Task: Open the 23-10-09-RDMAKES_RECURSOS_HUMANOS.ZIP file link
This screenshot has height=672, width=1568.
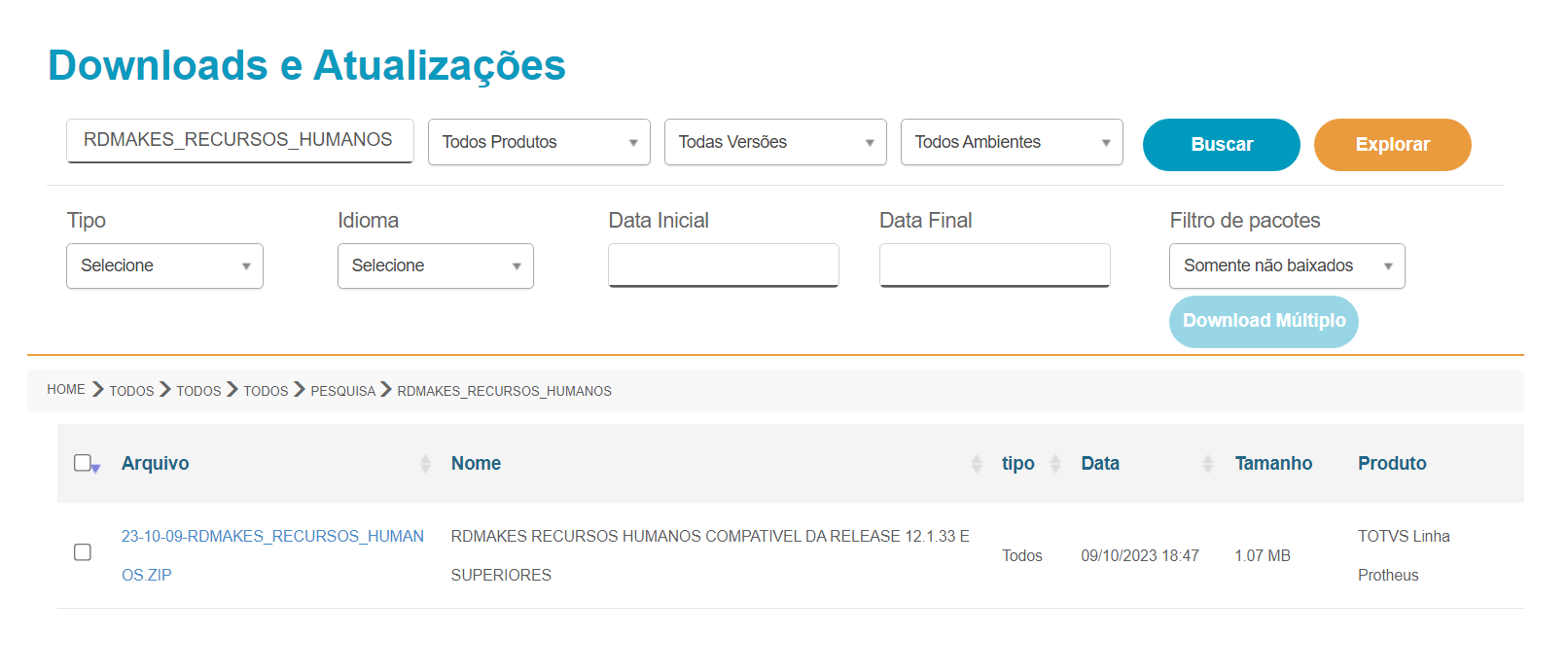Action: [272, 555]
